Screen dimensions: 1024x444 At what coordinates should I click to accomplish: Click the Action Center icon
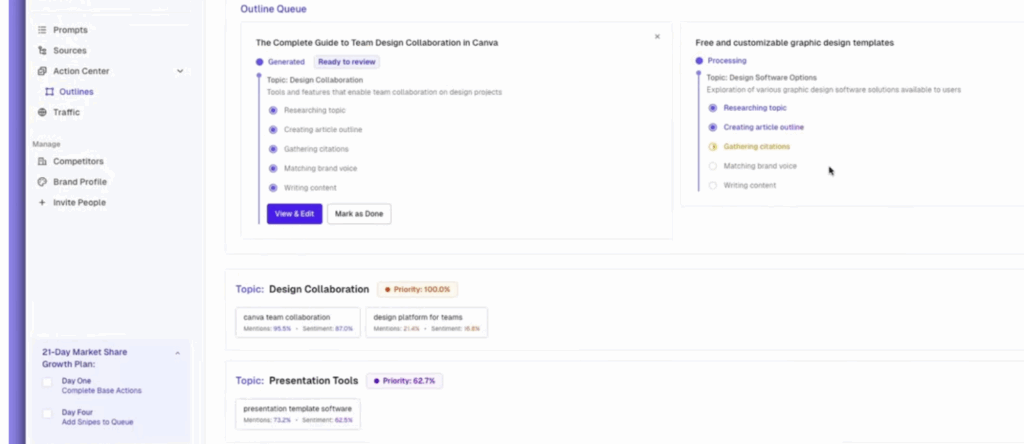point(42,71)
